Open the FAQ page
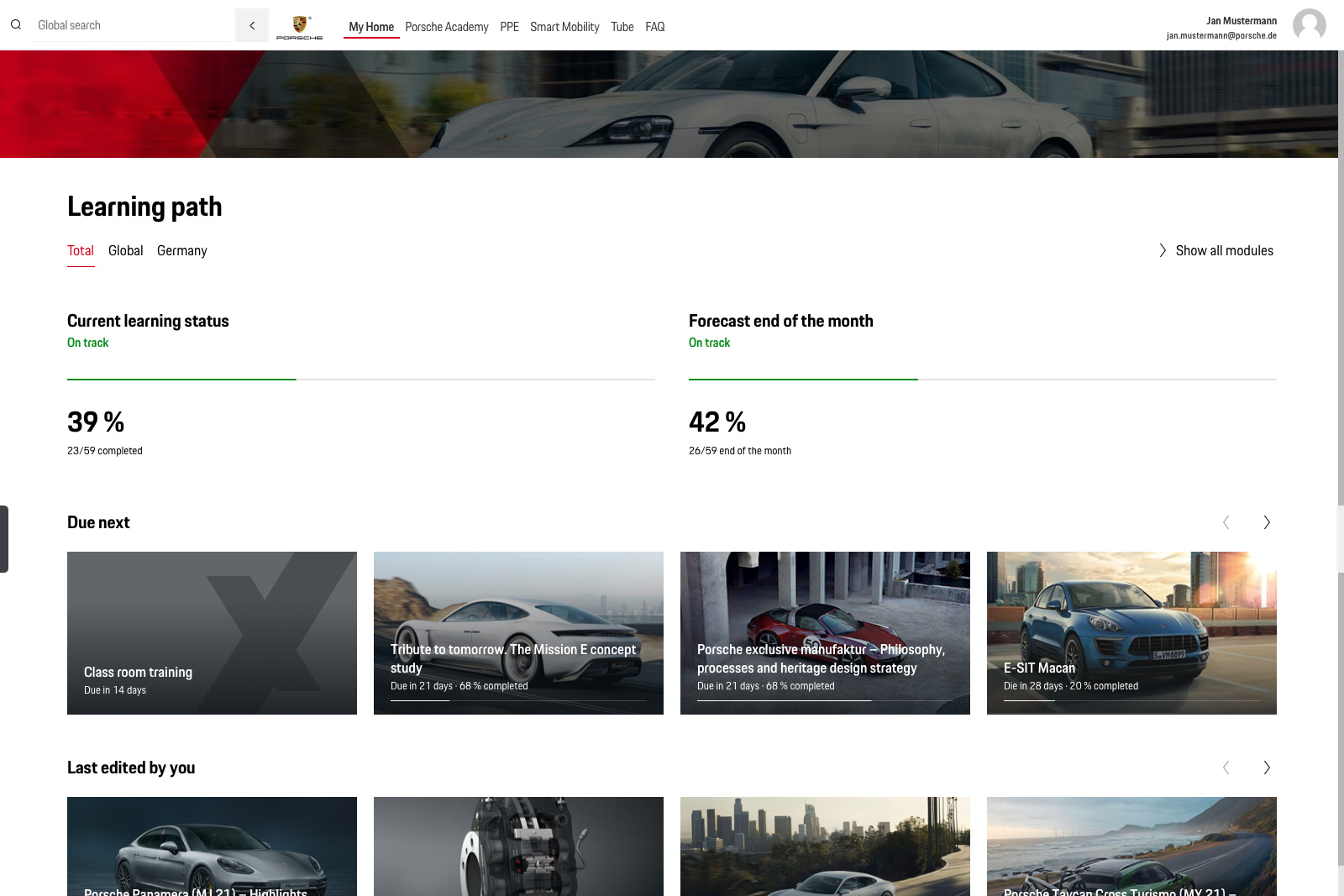 tap(654, 27)
